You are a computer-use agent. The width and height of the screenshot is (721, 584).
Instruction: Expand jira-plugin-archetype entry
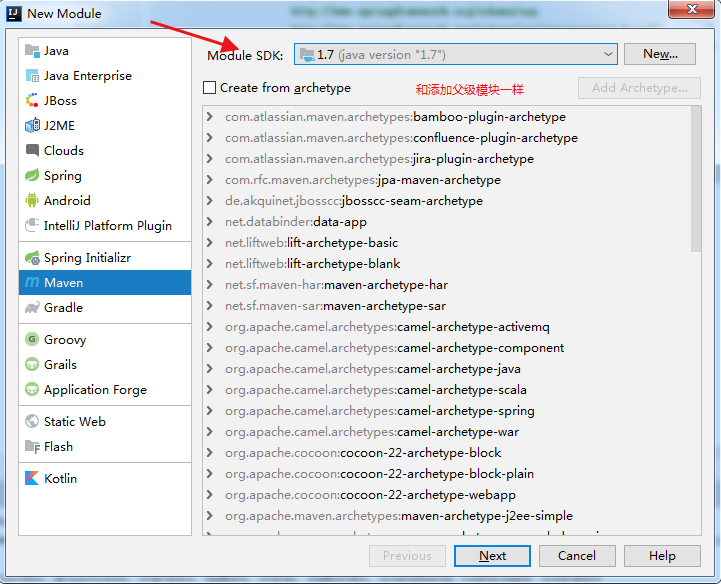210,159
